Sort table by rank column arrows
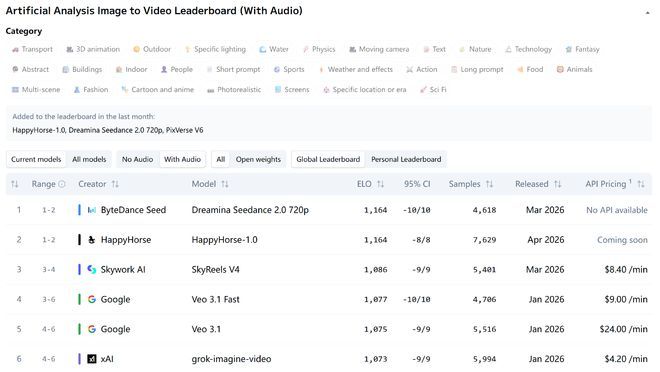Viewport: 660px width, 372px height. (15, 184)
